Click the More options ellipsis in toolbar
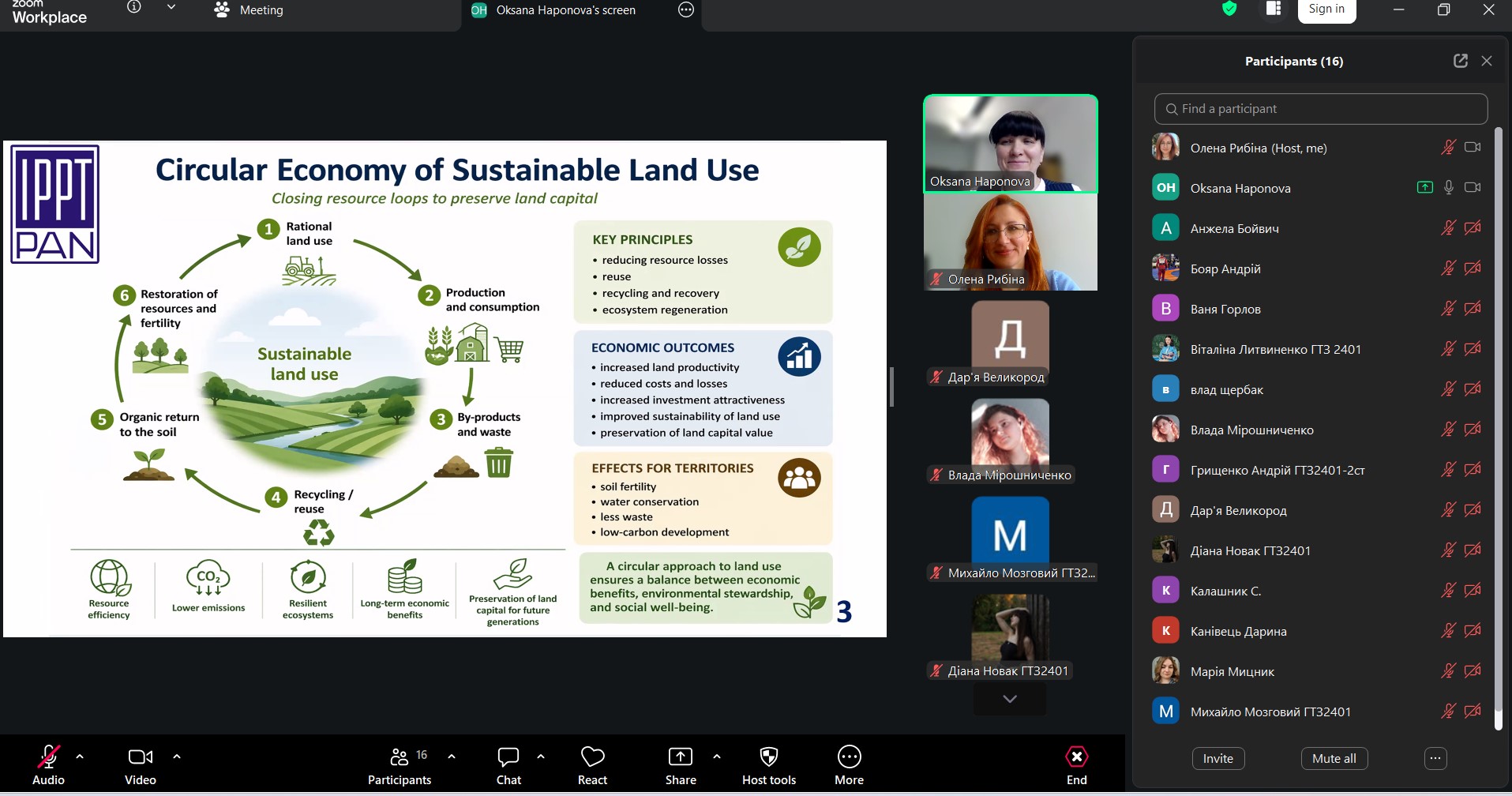Viewport: 1512px width, 796px height. (x=849, y=766)
